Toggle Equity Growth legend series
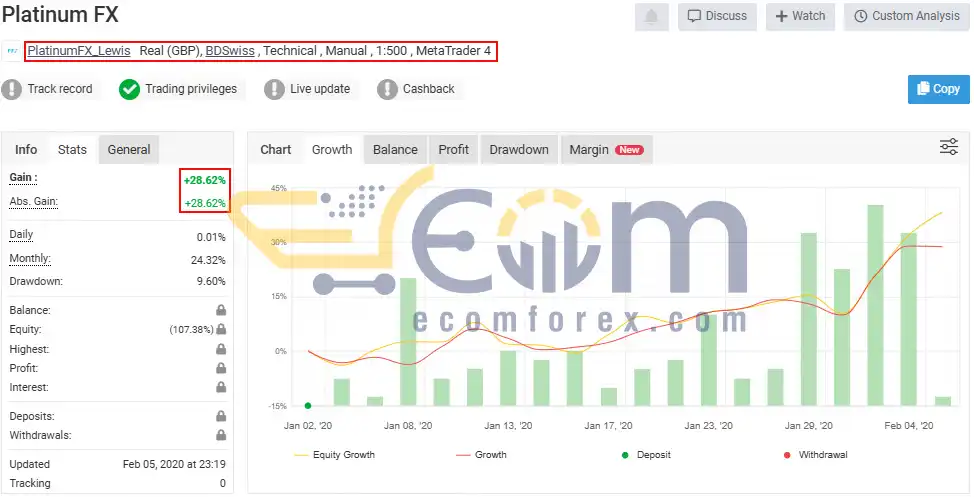This screenshot has height=497, width=974. click(334, 455)
